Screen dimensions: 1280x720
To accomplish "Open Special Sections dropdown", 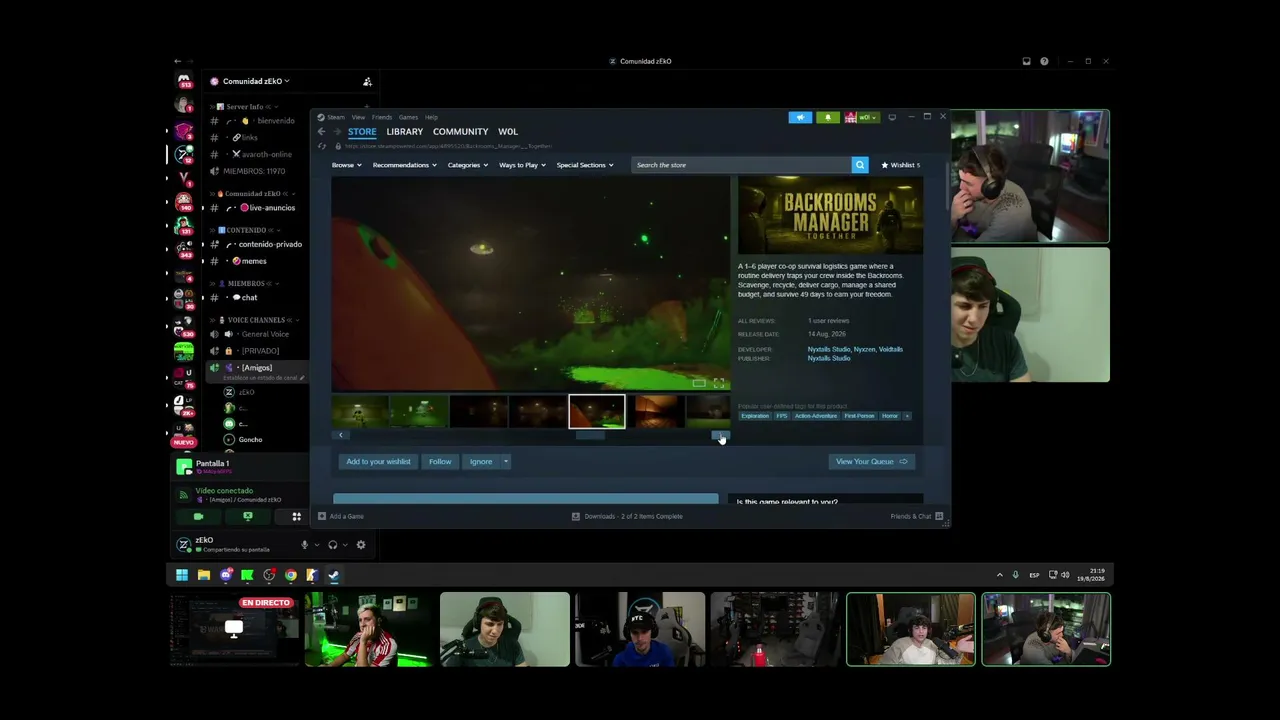I will tap(584, 165).
